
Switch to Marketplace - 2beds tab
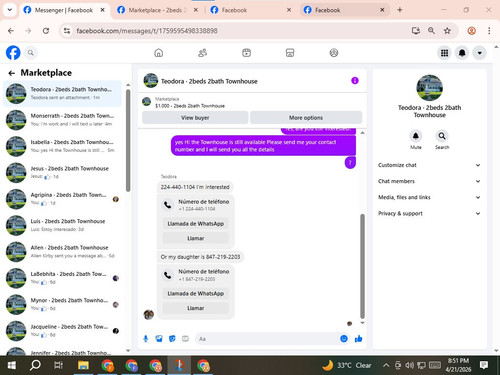click(157, 10)
